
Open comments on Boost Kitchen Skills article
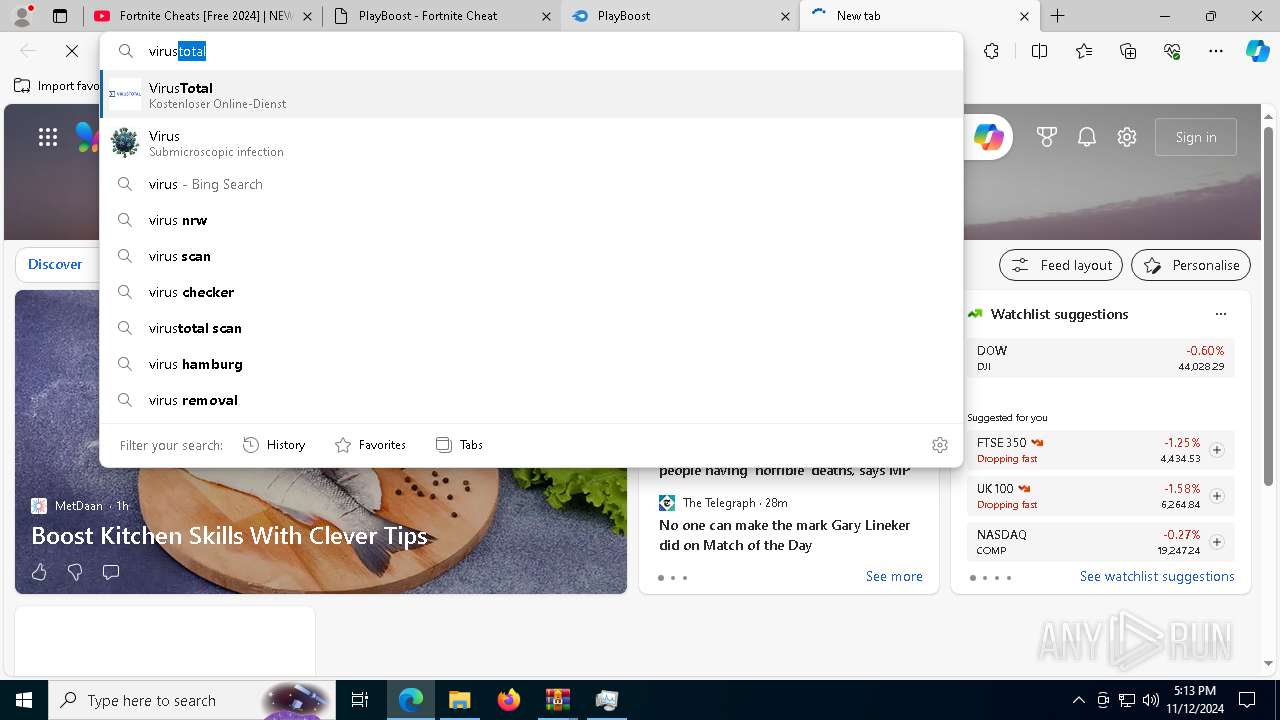click(111, 572)
